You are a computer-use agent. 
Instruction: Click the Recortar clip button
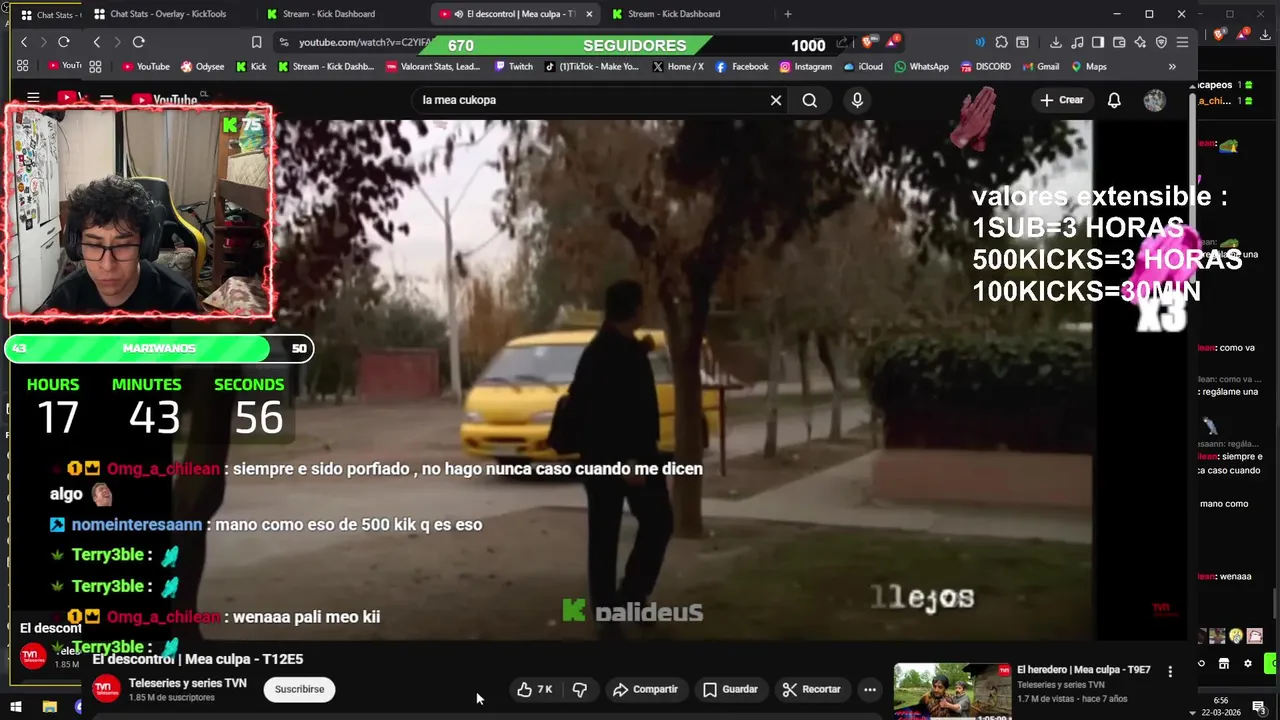tap(811, 689)
